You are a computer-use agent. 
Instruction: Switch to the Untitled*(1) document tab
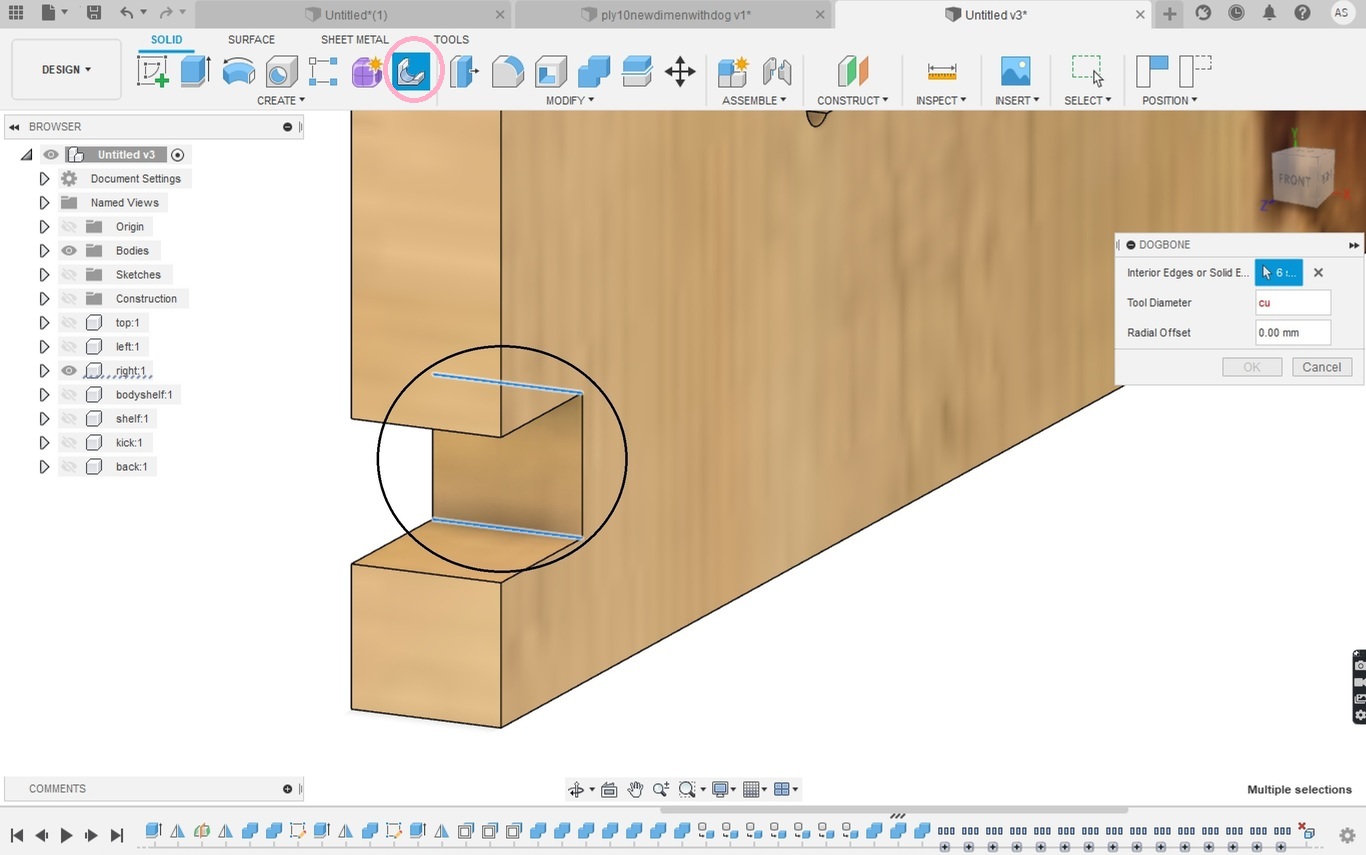coord(353,15)
